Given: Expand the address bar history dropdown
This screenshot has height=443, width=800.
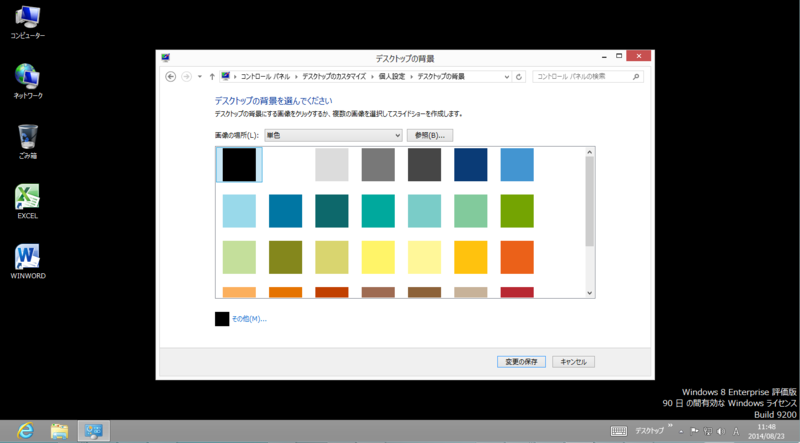Looking at the screenshot, I should coord(507,77).
